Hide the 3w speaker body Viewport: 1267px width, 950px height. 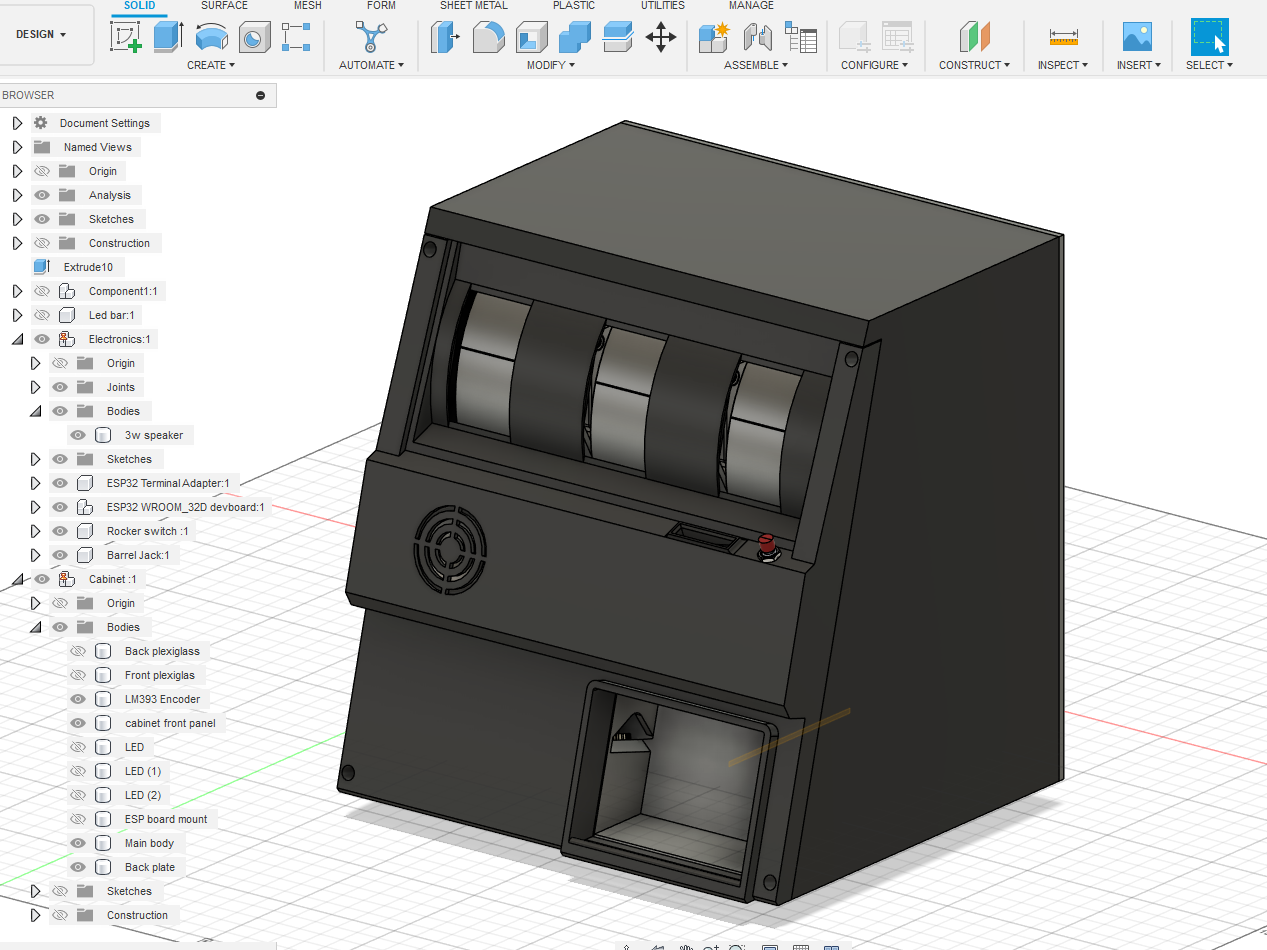[x=78, y=435]
